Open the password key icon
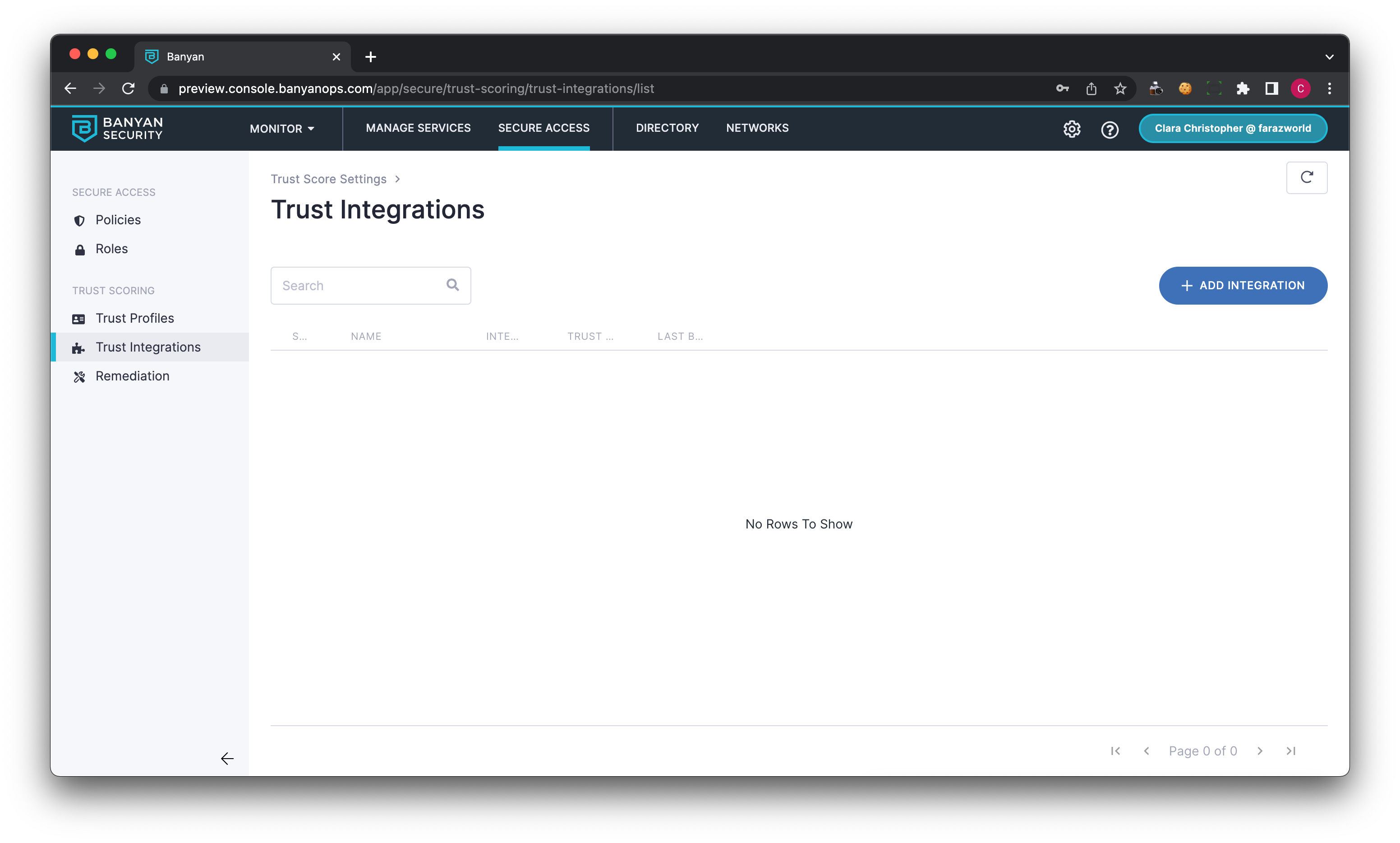Viewport: 1400px width, 843px height. [1062, 88]
